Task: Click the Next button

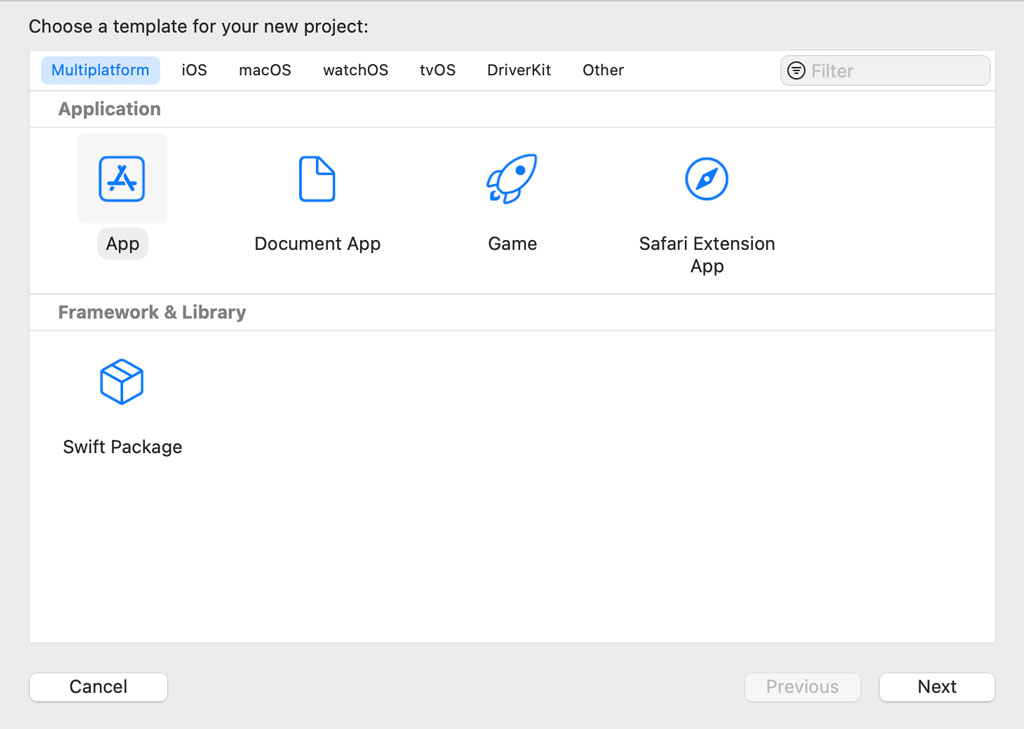Action: tap(936, 687)
